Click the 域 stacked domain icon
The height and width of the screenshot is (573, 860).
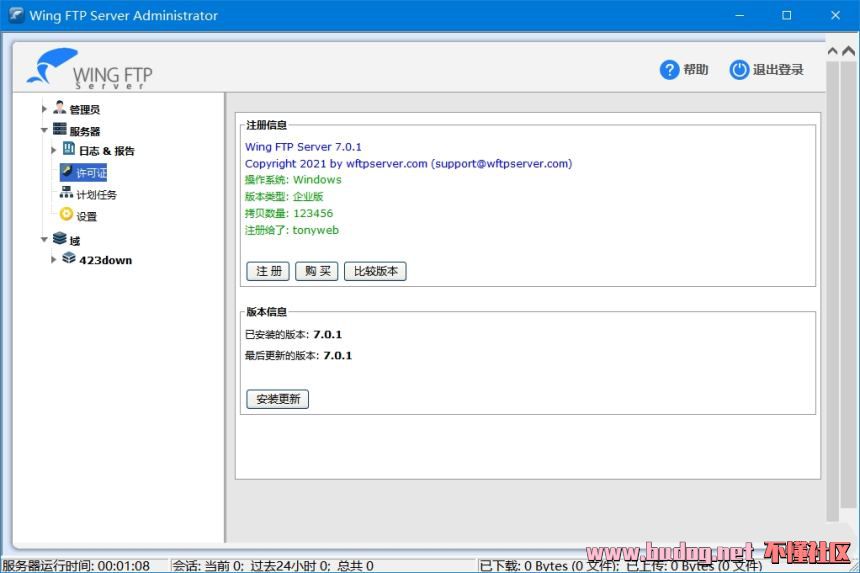(59, 239)
